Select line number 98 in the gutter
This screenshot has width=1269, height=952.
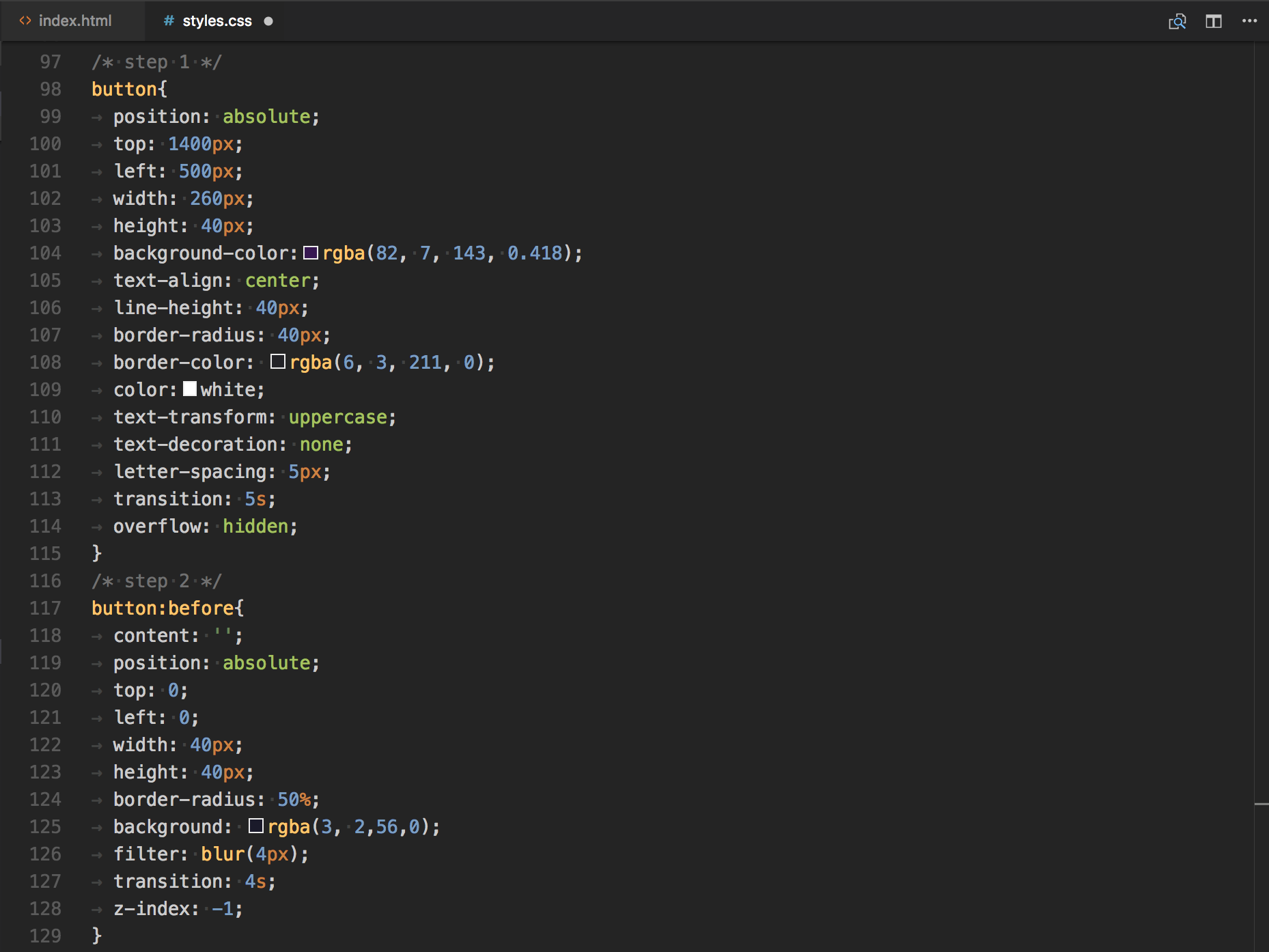(50, 89)
